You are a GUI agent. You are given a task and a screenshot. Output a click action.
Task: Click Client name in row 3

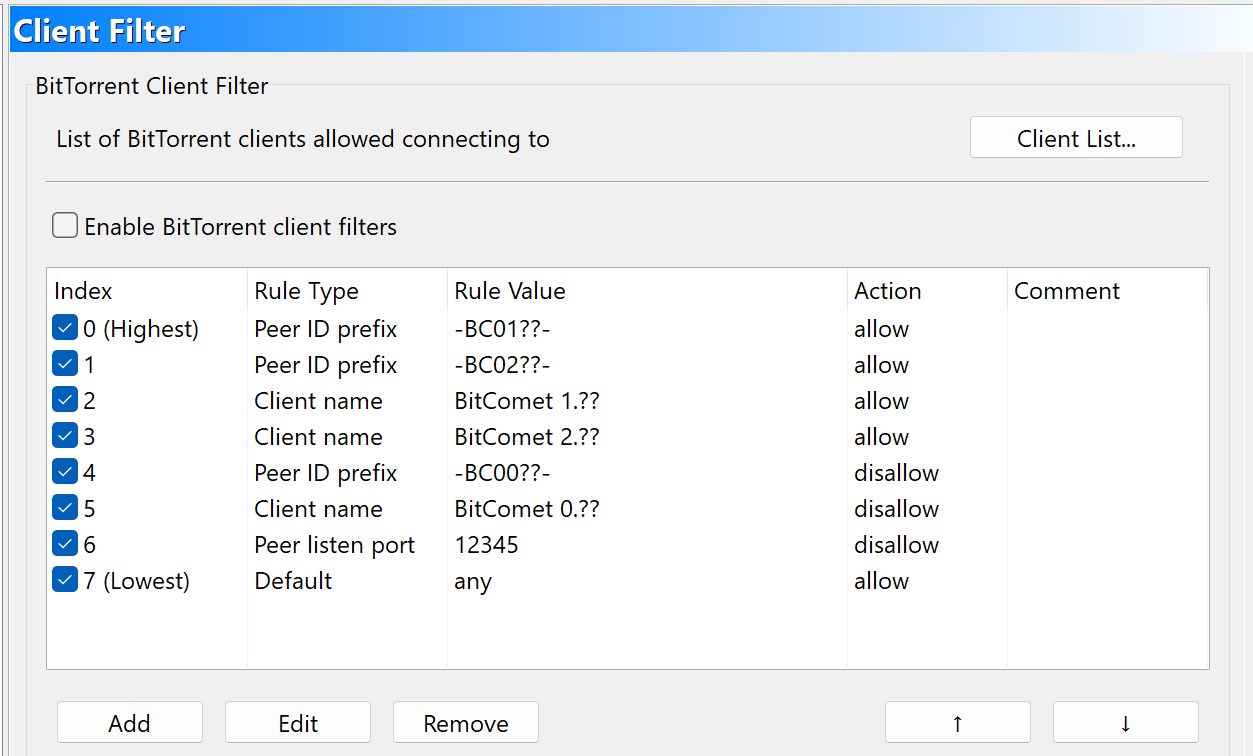coord(318,437)
